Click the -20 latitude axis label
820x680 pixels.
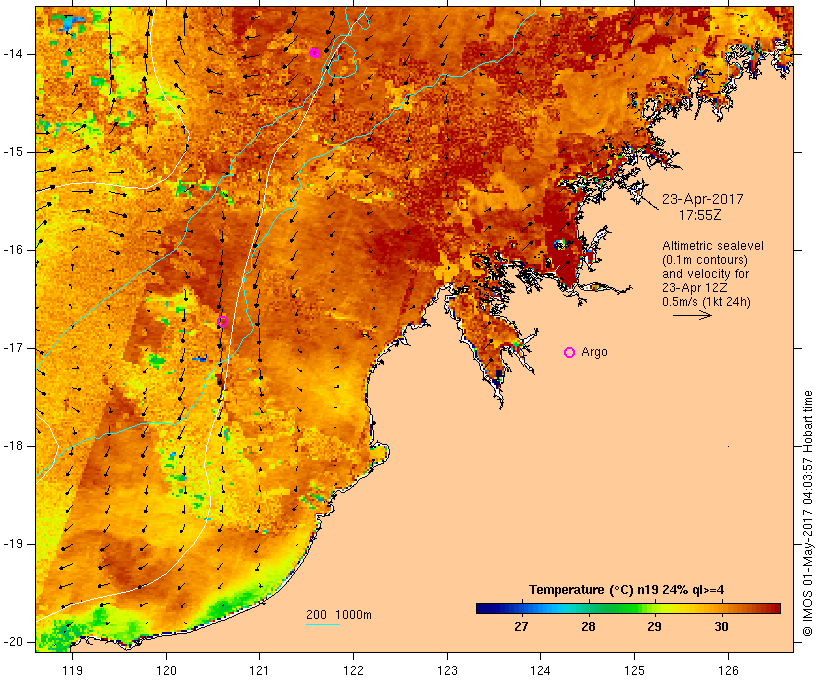pyautogui.click(x=13, y=642)
